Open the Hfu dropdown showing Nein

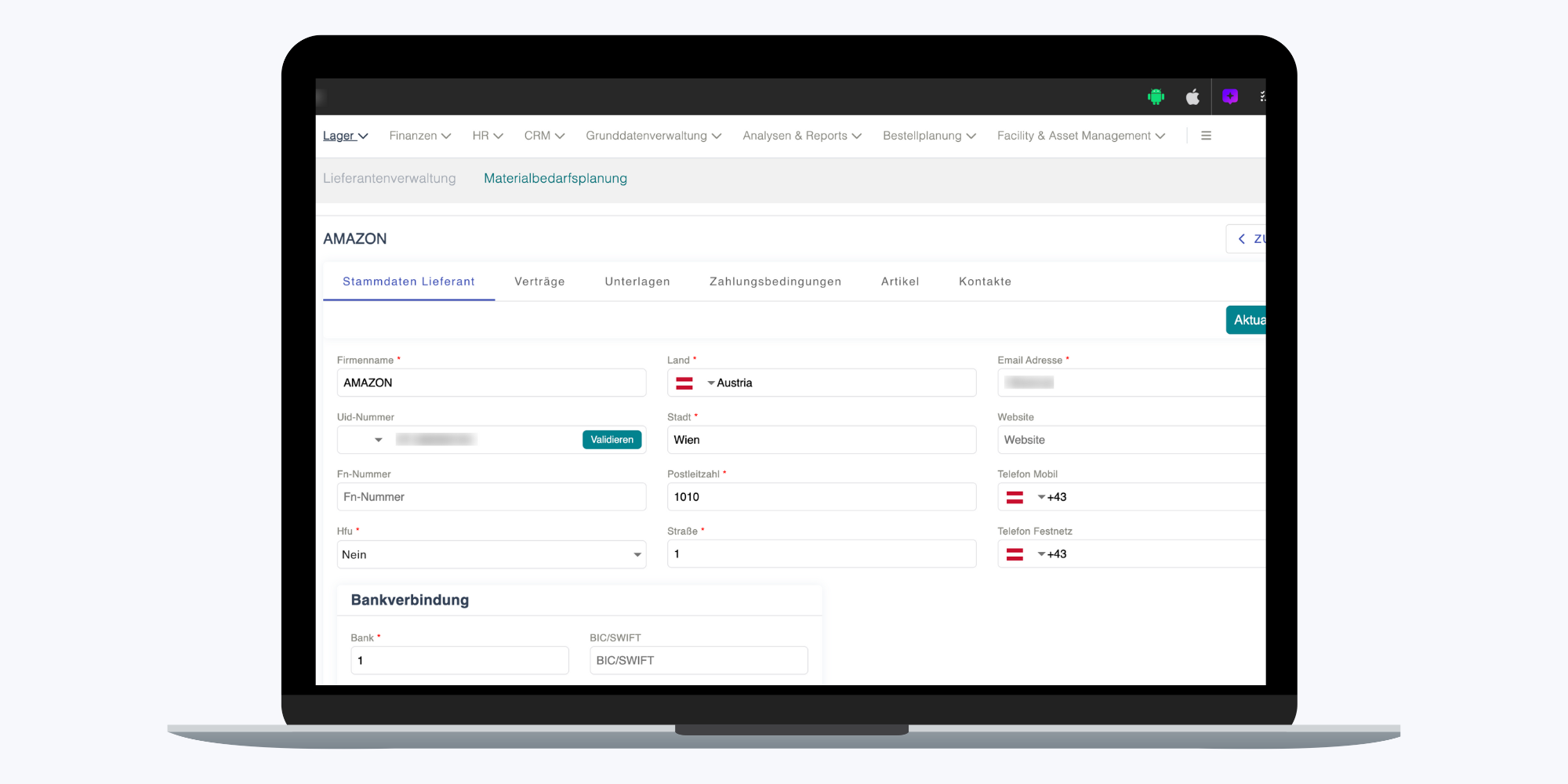click(491, 554)
